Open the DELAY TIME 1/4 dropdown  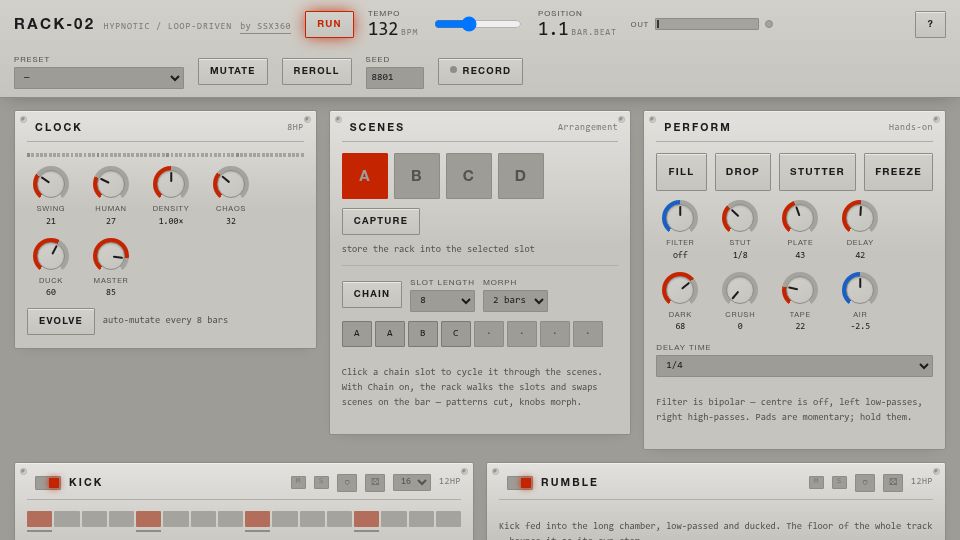pos(794,366)
